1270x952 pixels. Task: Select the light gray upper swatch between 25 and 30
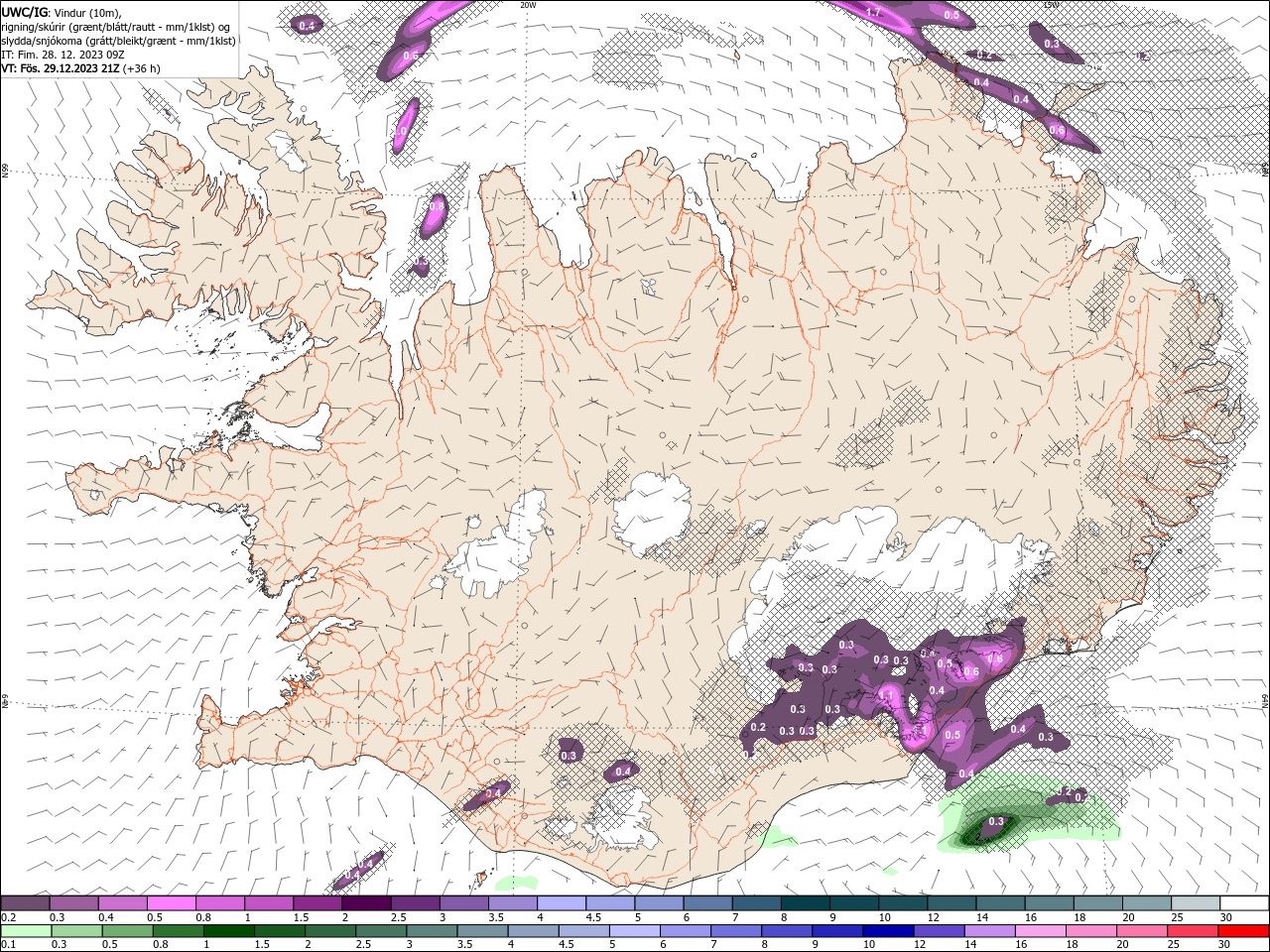click(1197, 903)
